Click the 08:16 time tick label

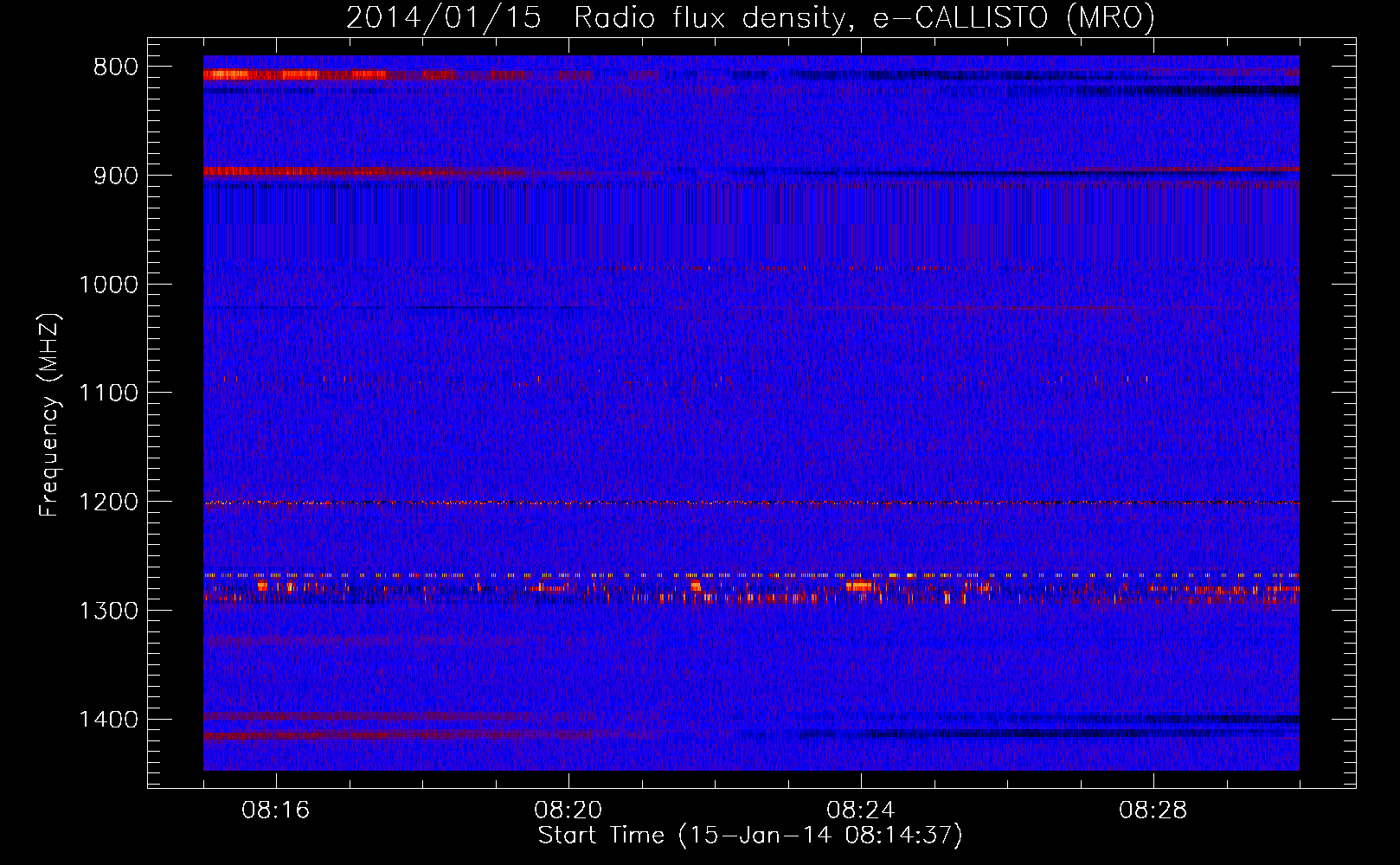(x=276, y=811)
